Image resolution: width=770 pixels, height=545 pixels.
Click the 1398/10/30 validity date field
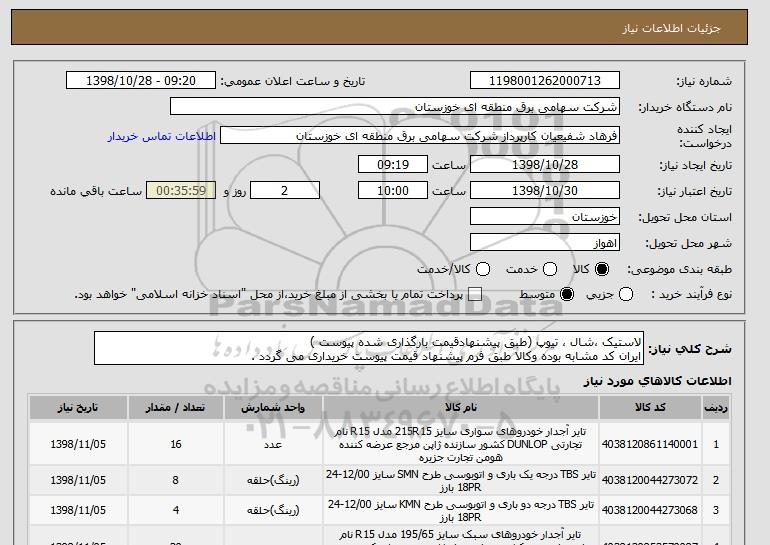coord(544,190)
